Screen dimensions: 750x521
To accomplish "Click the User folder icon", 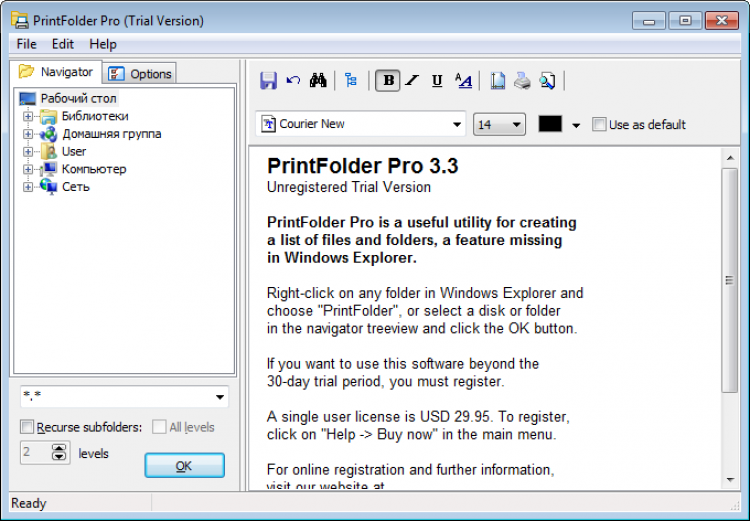I will (x=48, y=152).
